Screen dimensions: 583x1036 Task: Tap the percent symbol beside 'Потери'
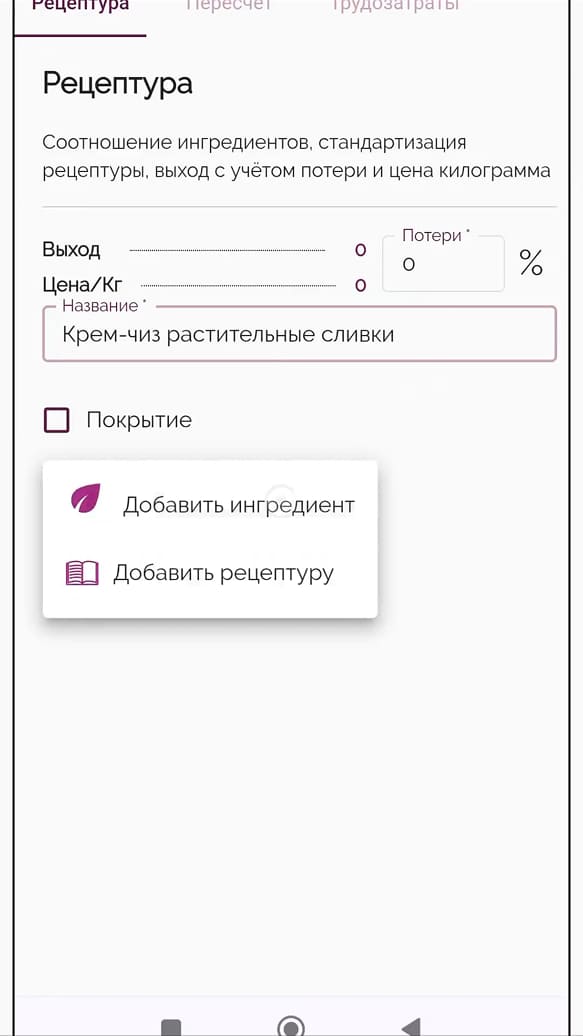(x=531, y=262)
